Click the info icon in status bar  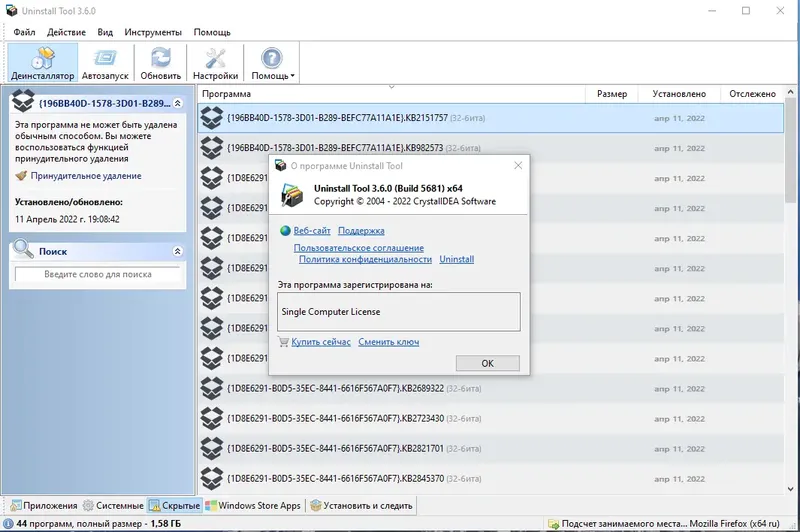click(x=9, y=524)
